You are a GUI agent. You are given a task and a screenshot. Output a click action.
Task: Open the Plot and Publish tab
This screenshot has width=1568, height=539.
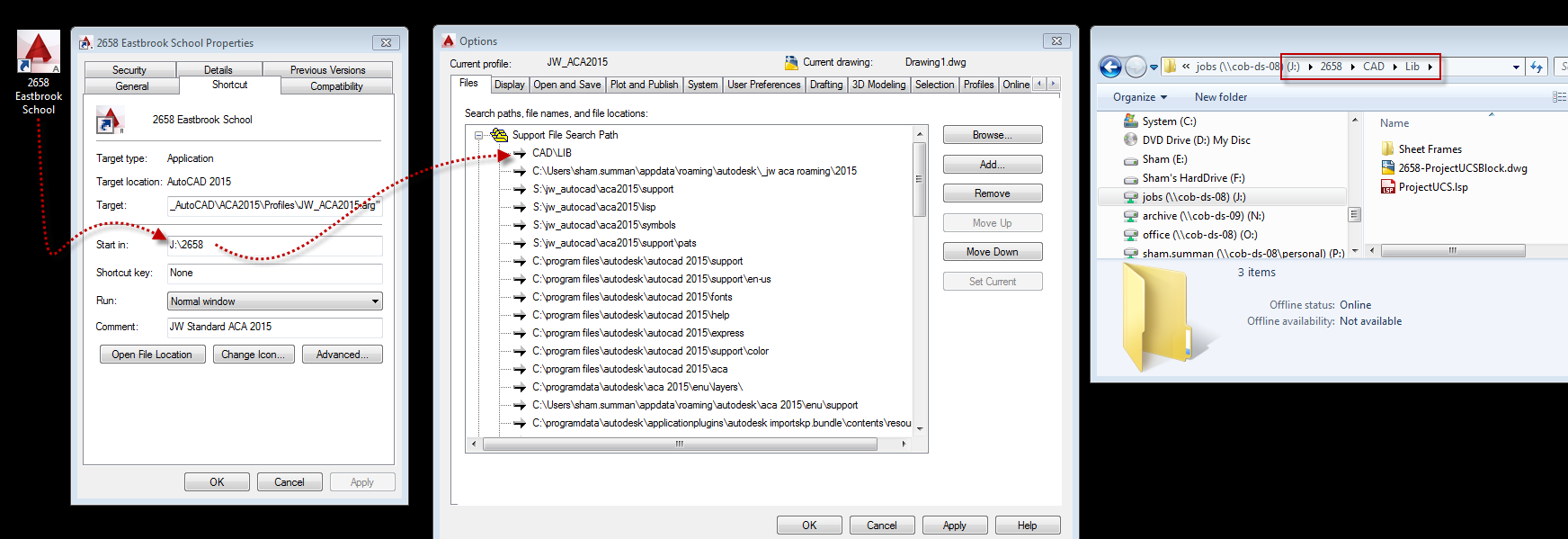pos(645,85)
